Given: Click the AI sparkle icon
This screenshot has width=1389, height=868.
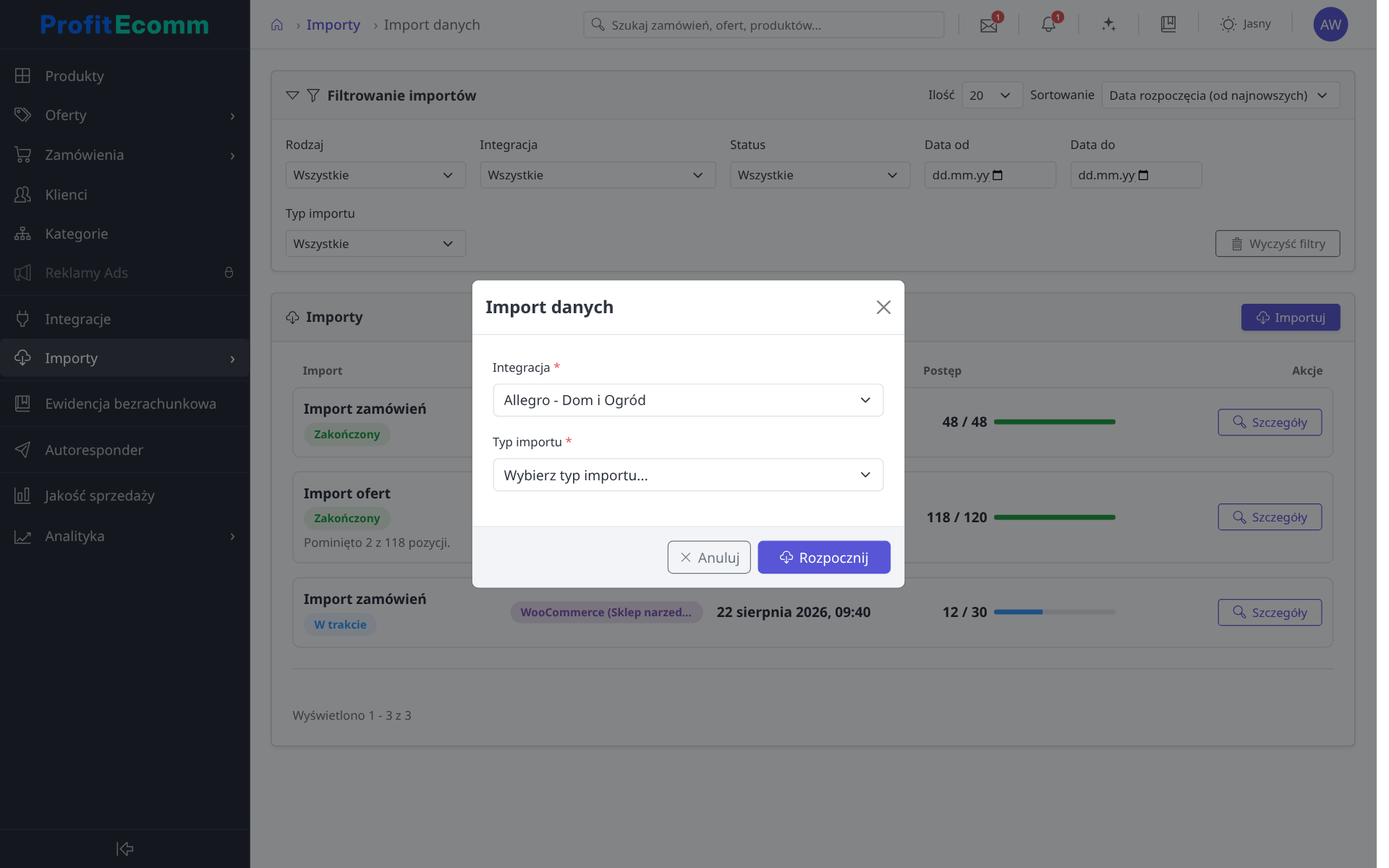Looking at the screenshot, I should pos(1108,25).
